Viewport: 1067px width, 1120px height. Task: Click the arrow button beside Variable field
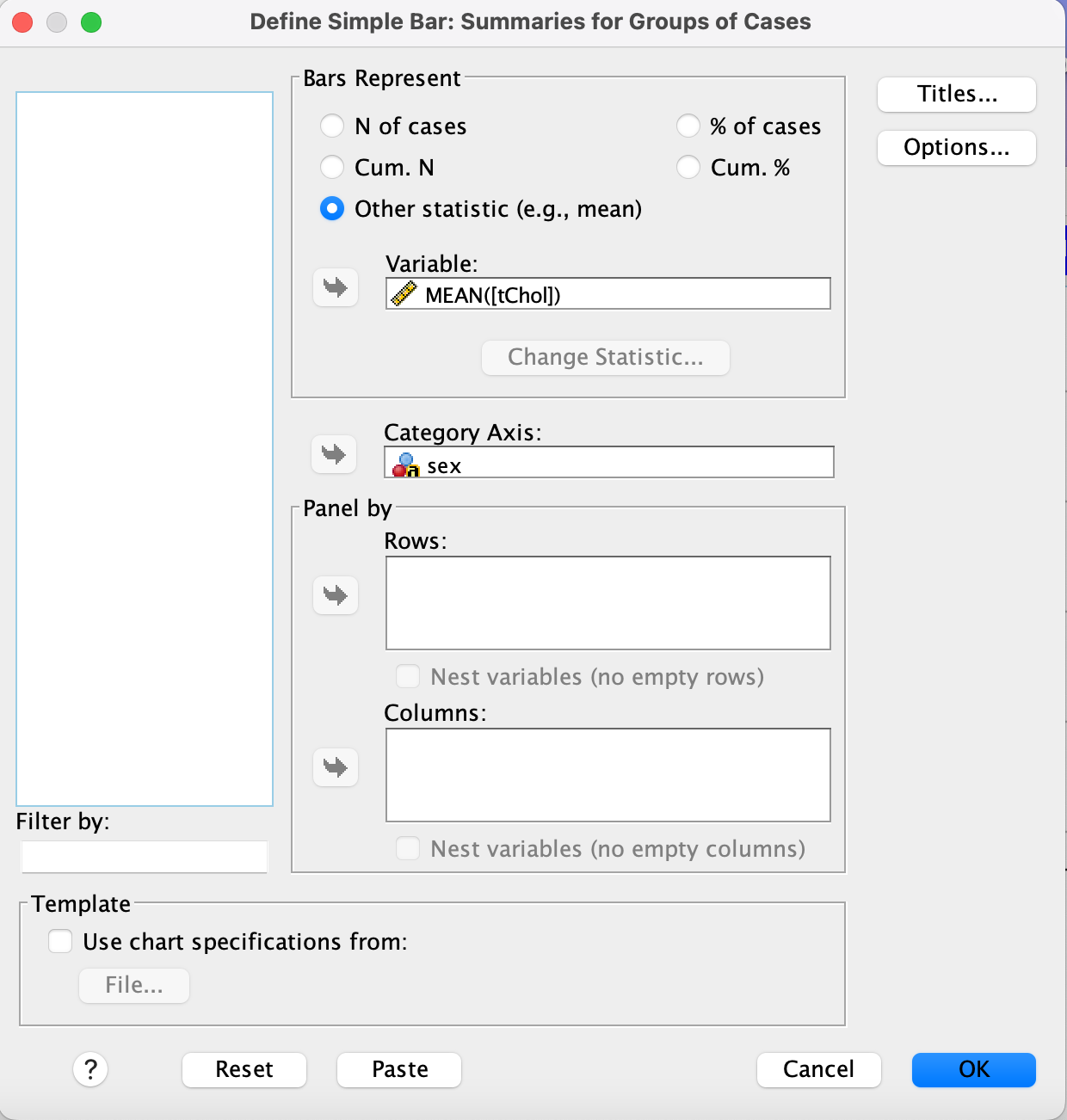(336, 287)
